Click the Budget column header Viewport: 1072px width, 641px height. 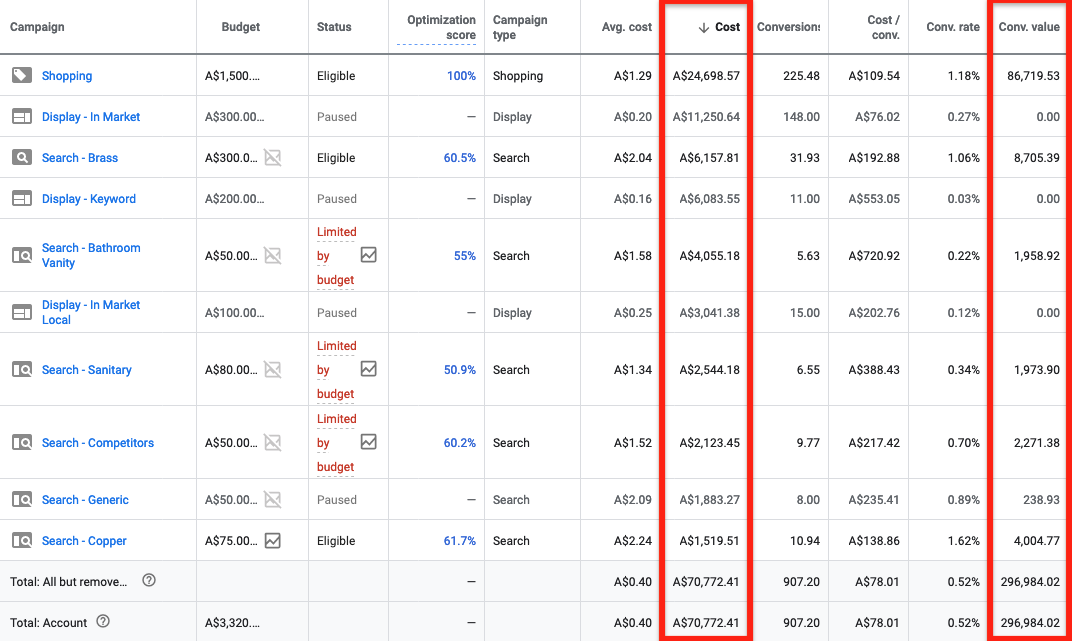[240, 27]
